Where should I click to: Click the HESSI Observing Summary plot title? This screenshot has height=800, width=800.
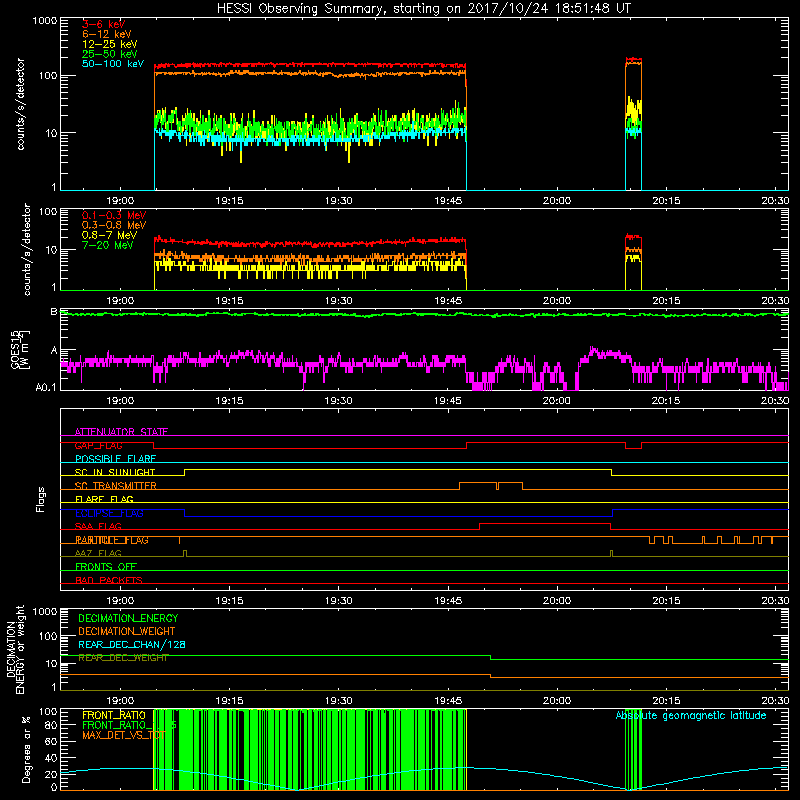424,8
